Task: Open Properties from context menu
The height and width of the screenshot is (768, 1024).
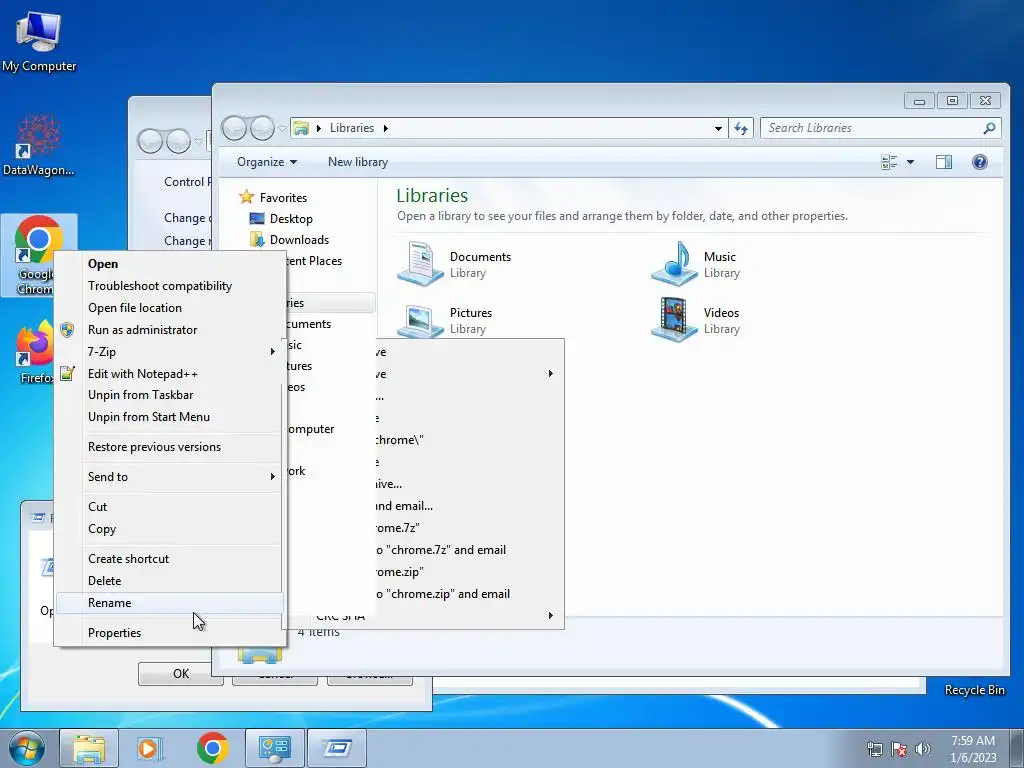Action: click(x=170, y=633)
